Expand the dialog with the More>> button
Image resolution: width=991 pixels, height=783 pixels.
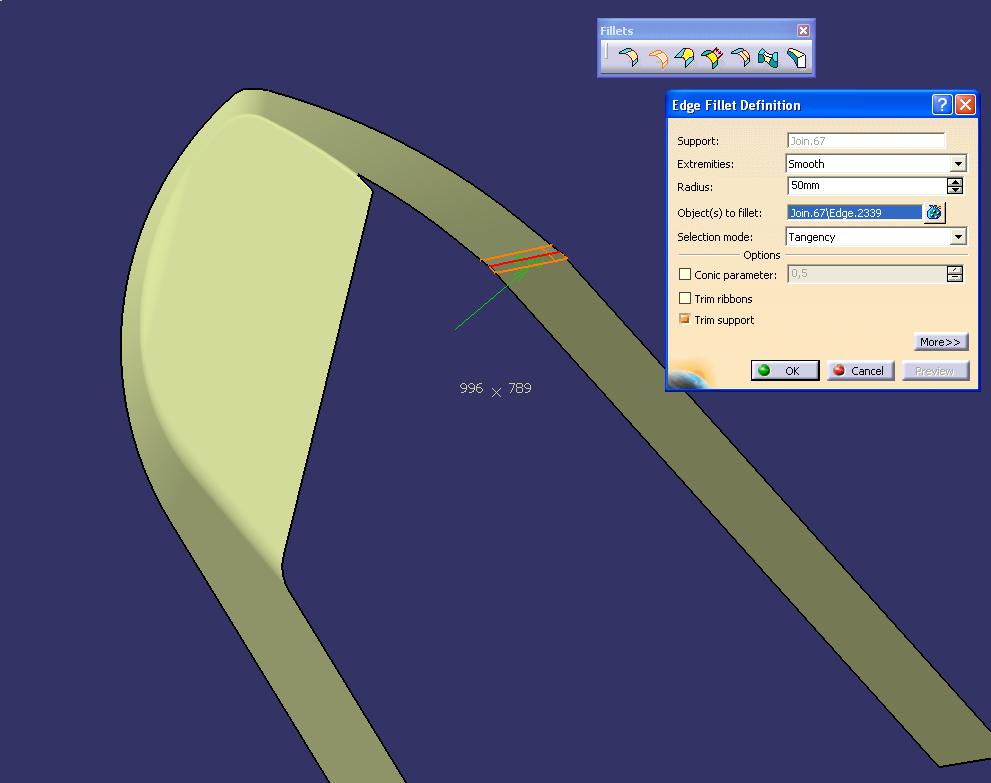click(940, 342)
